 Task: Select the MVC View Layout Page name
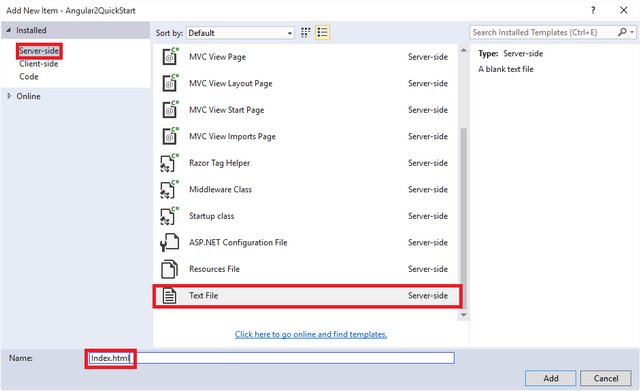click(x=231, y=83)
